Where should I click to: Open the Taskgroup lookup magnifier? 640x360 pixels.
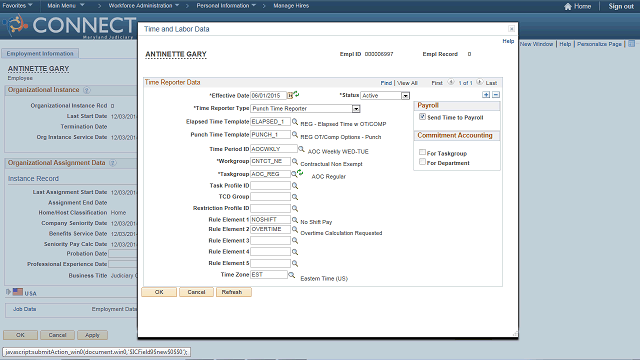293,174
